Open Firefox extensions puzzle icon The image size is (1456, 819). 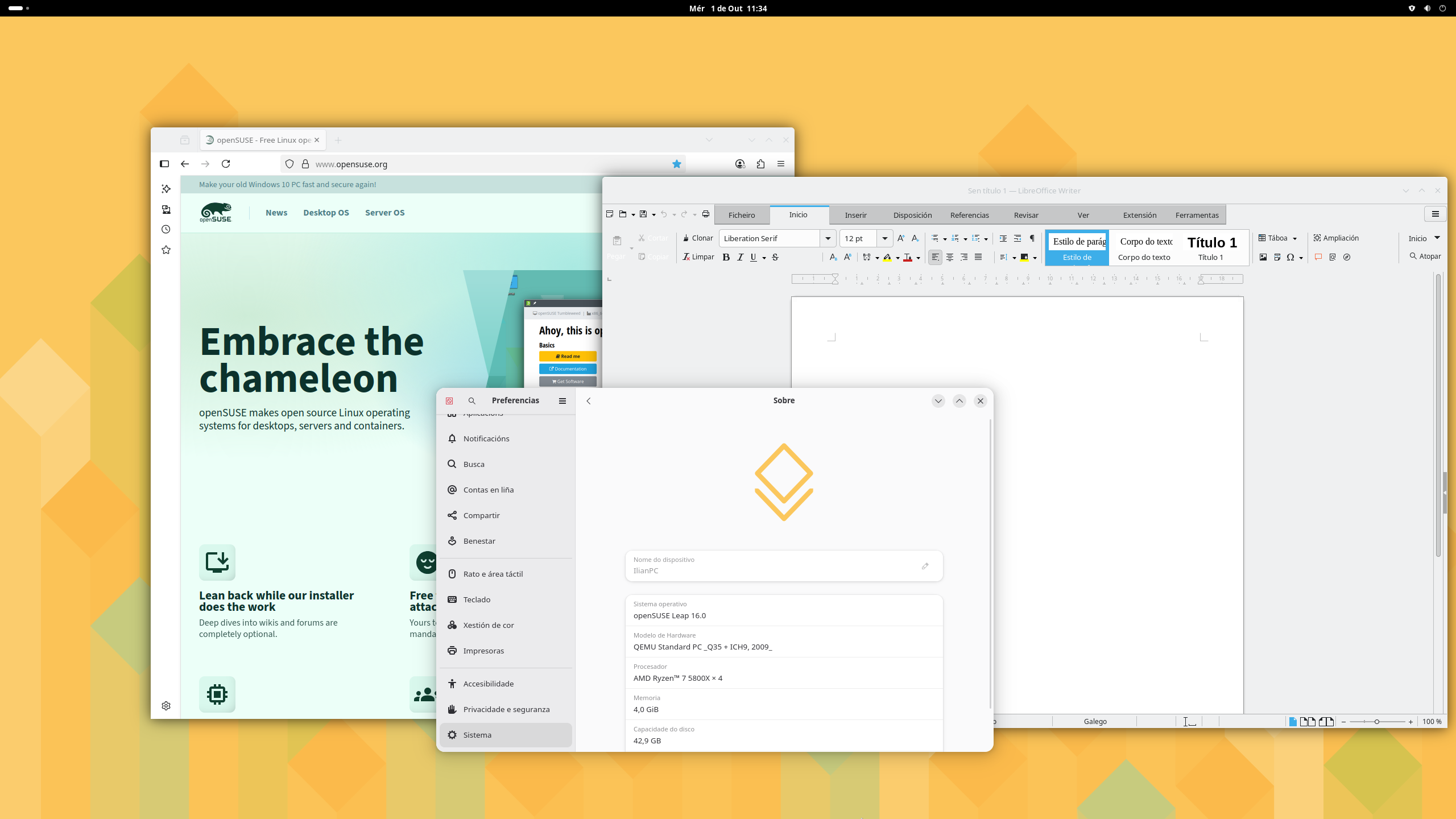[x=760, y=164]
